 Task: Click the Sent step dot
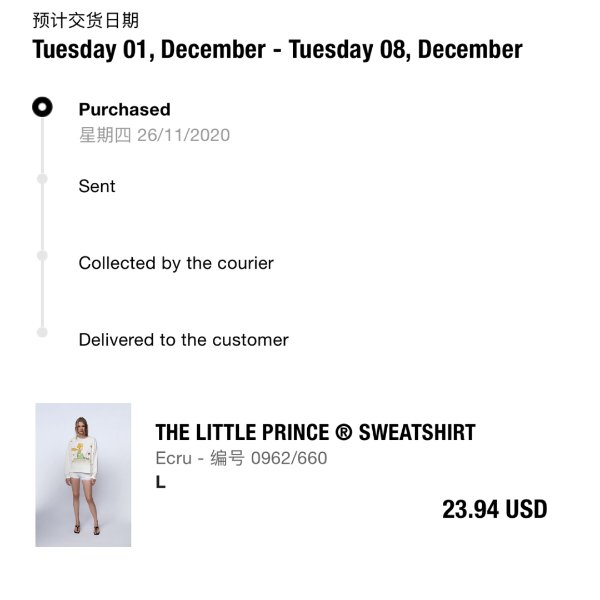[42, 179]
